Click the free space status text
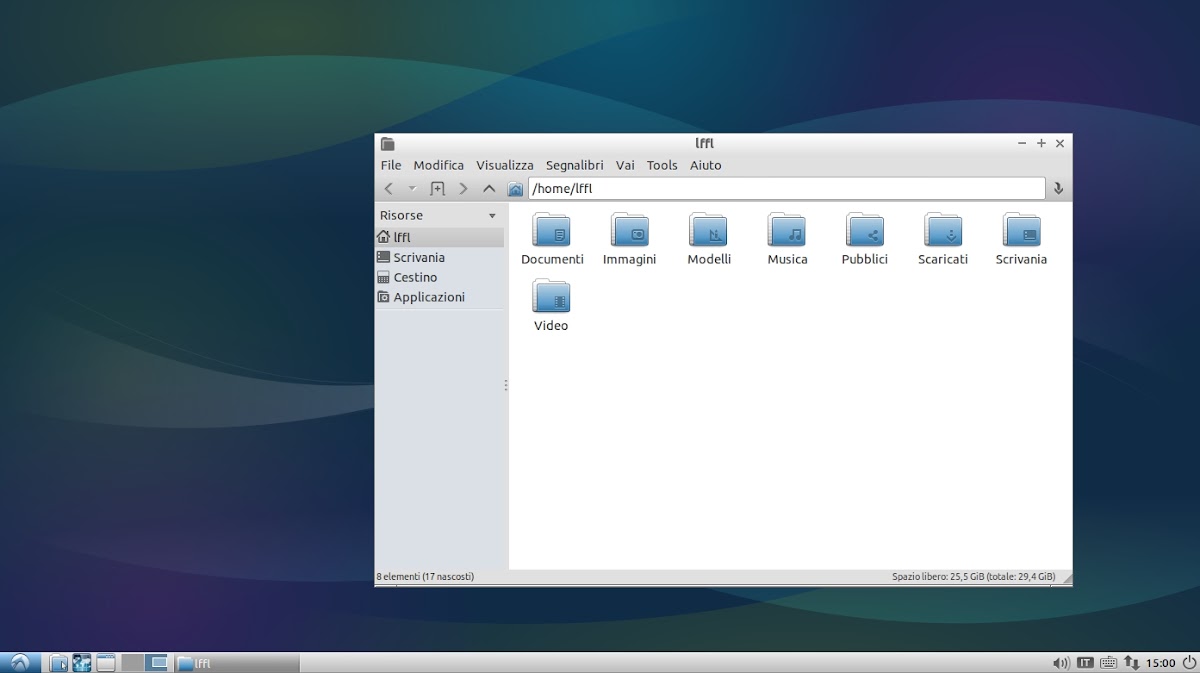This screenshot has width=1200, height=673. (974, 577)
